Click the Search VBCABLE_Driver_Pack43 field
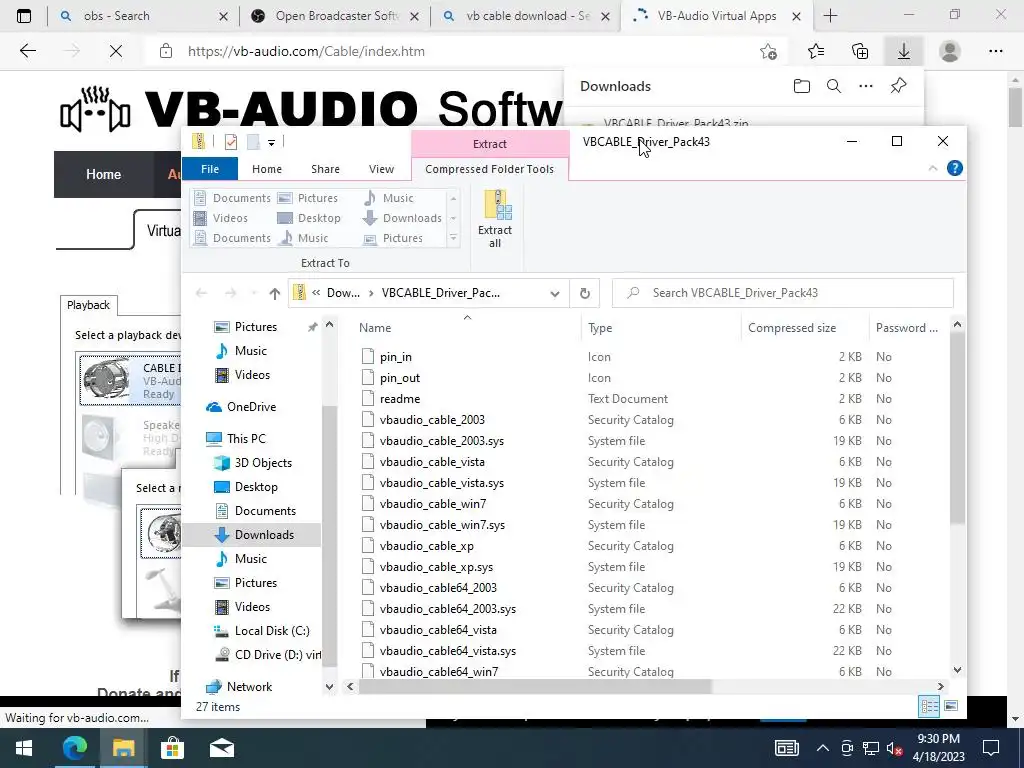This screenshot has height=768, width=1024. (x=782, y=293)
